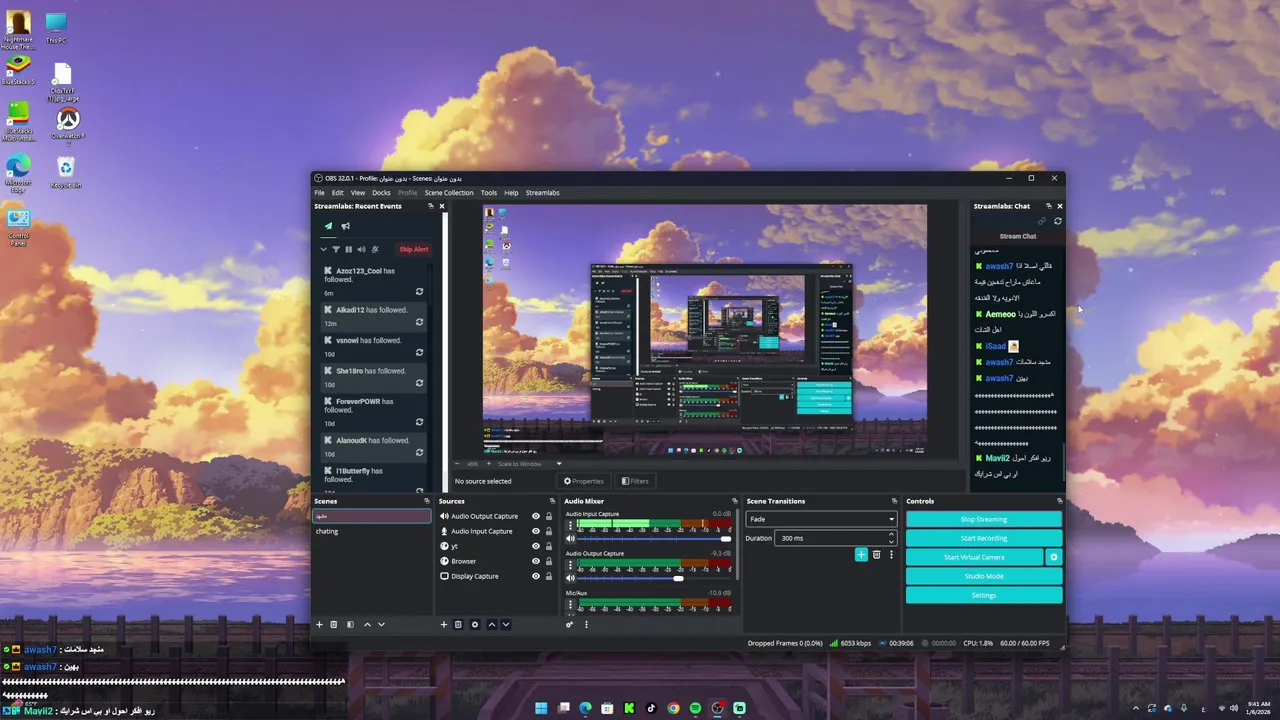This screenshot has width=1280, height=720.
Task: Open Tools menu in OBS
Action: tap(489, 193)
